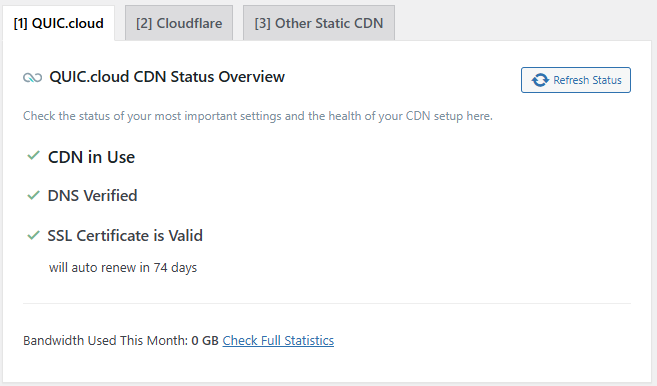Click the 0 GB bandwidth value
The height and width of the screenshot is (386, 657).
point(205,340)
